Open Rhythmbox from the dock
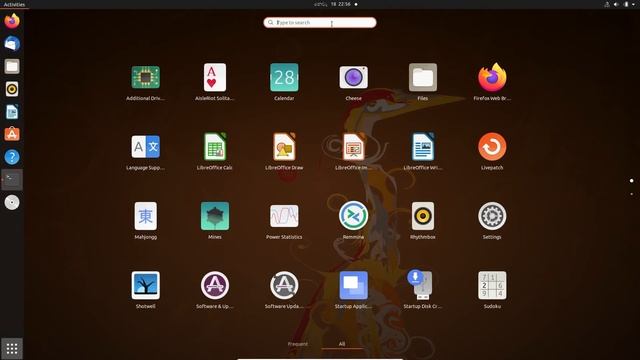The height and width of the screenshot is (360, 640). tap(12, 89)
